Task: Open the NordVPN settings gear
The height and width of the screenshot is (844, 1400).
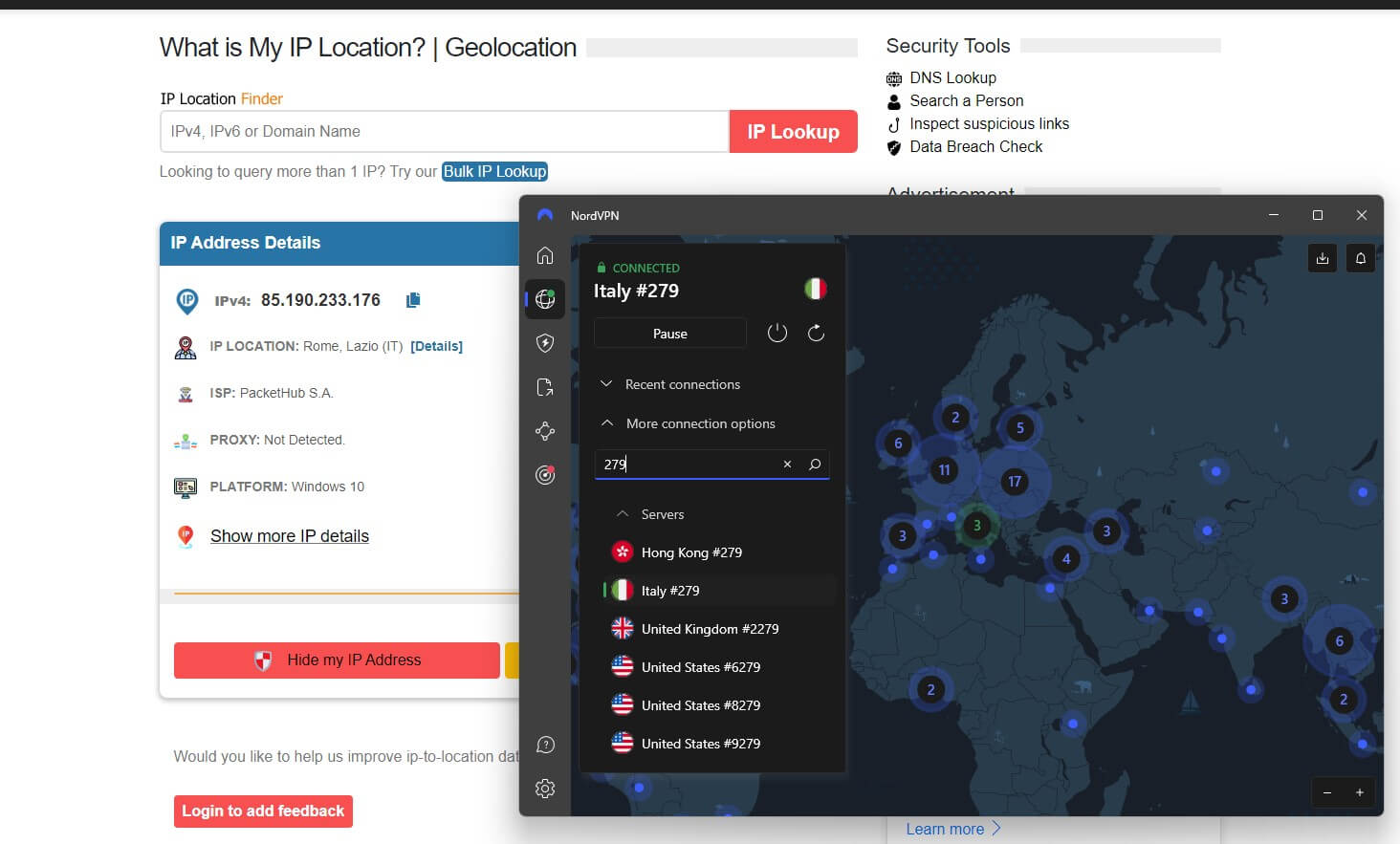Action: [x=545, y=789]
